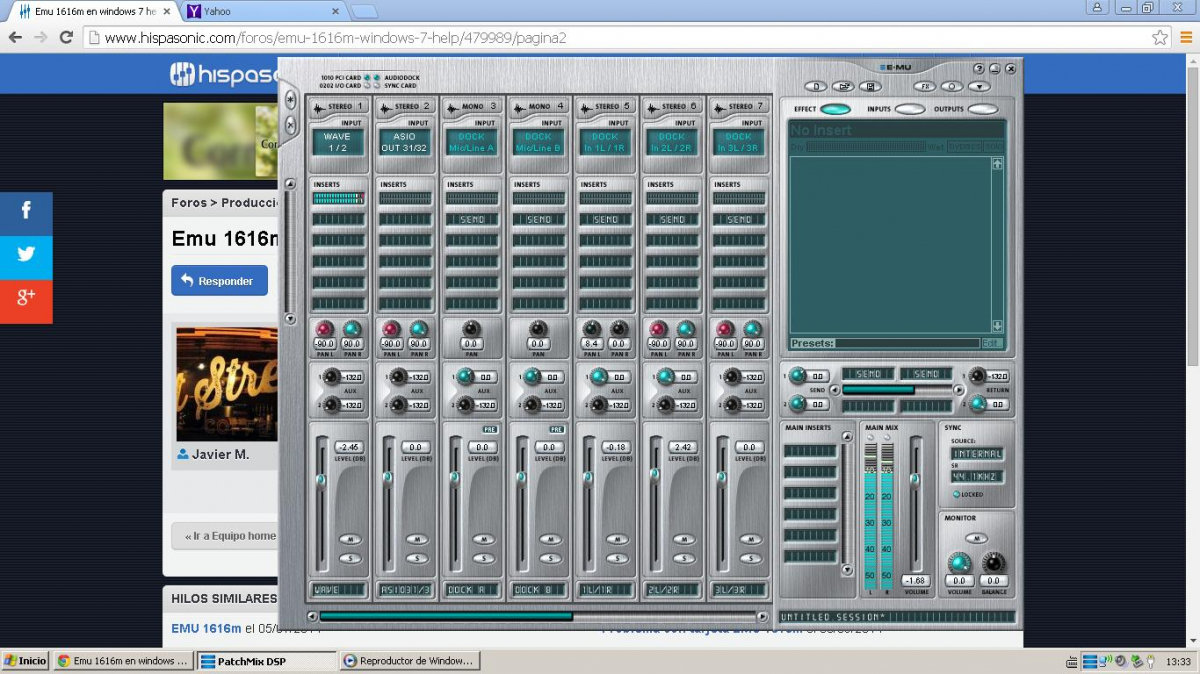Image resolution: width=1200 pixels, height=674 pixels.
Task: Click the New Session icon
Action: pyautogui.click(x=817, y=86)
